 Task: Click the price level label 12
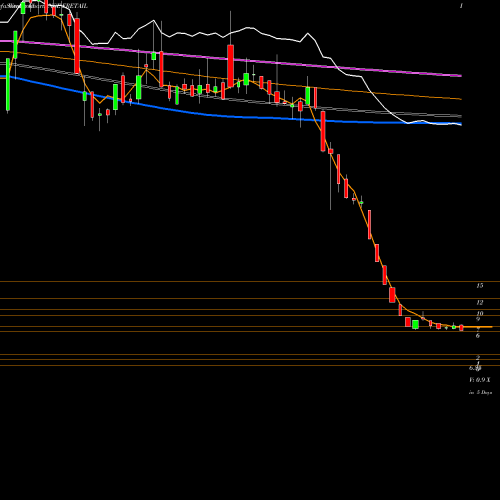480,303
